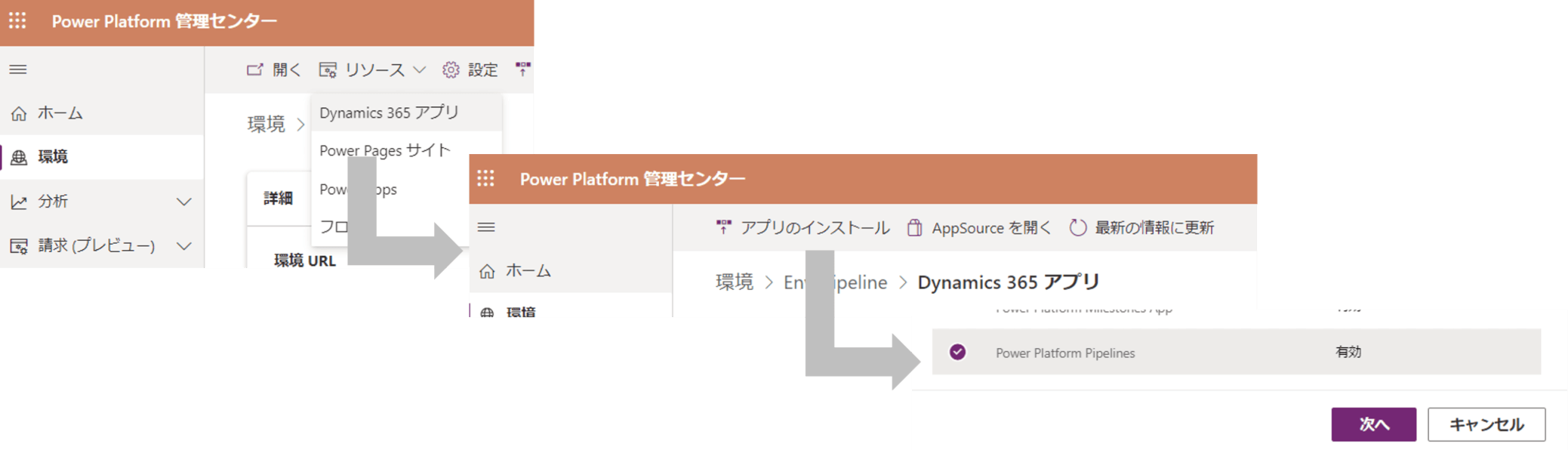Click the Power Platform Pipelines app name
The width and height of the screenshot is (1568, 450).
pos(1065,353)
